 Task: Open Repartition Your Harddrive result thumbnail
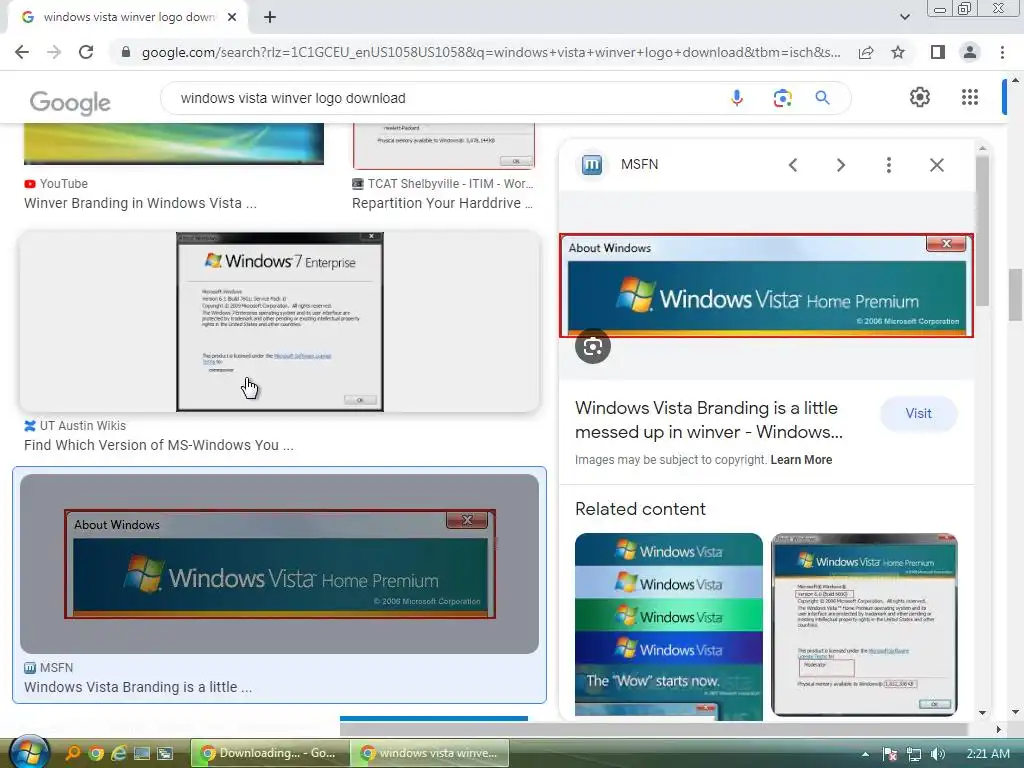click(x=443, y=146)
